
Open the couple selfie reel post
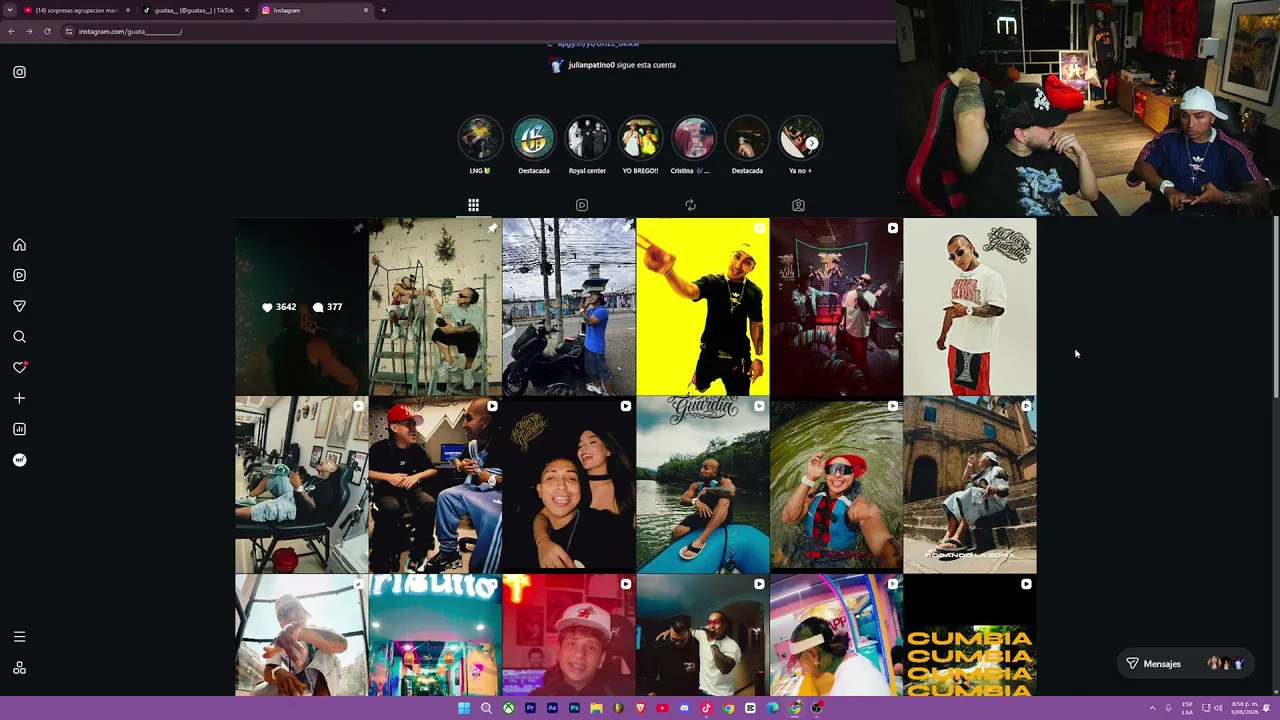(x=569, y=485)
